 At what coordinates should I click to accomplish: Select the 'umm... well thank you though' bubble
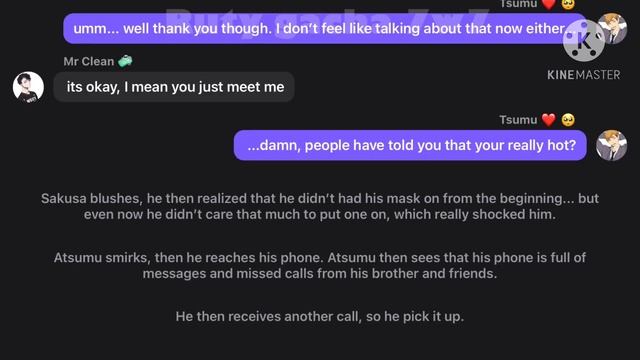[x=324, y=29]
